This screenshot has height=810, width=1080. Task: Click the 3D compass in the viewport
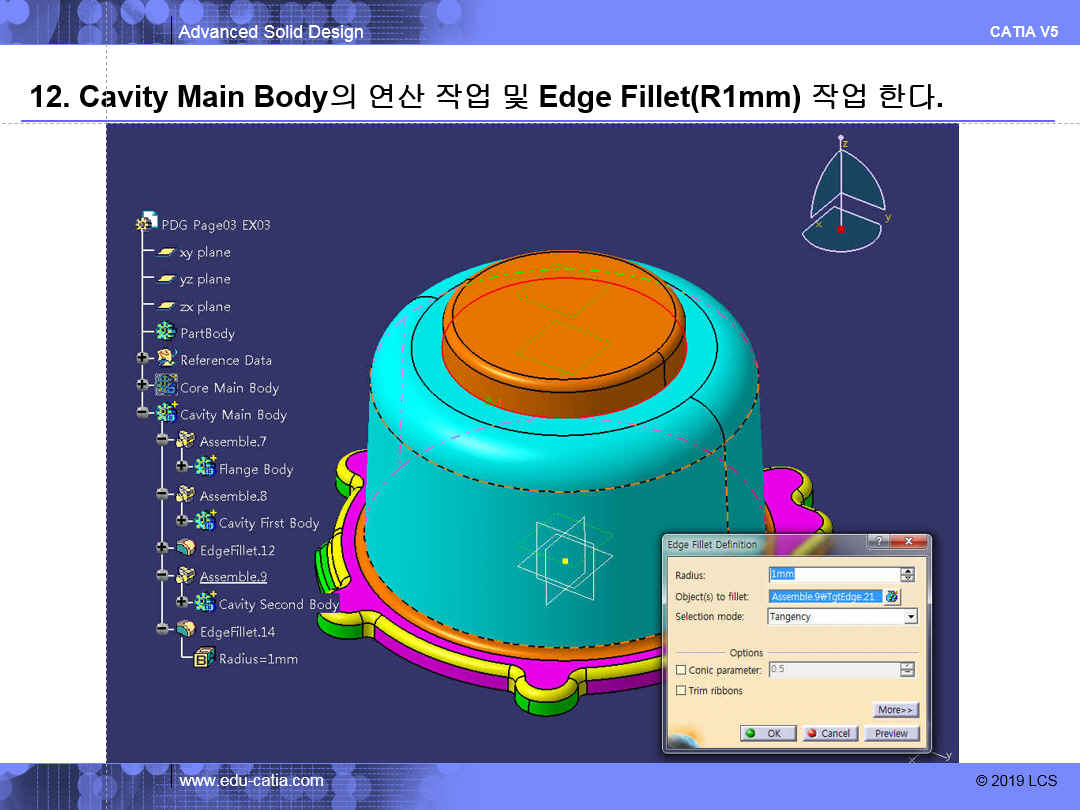(x=842, y=195)
